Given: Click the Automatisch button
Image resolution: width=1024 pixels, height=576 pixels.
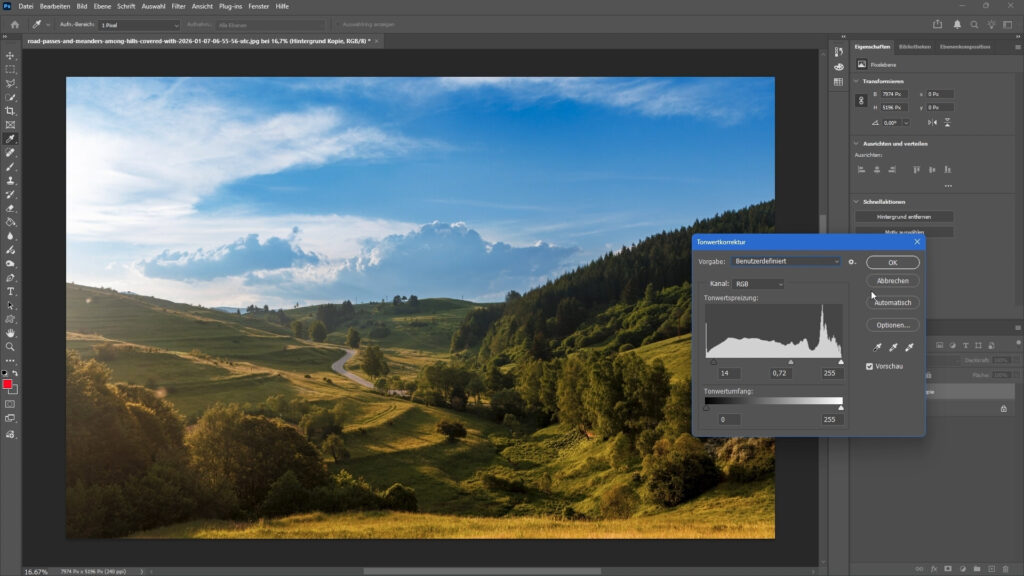Looking at the screenshot, I should (x=892, y=302).
